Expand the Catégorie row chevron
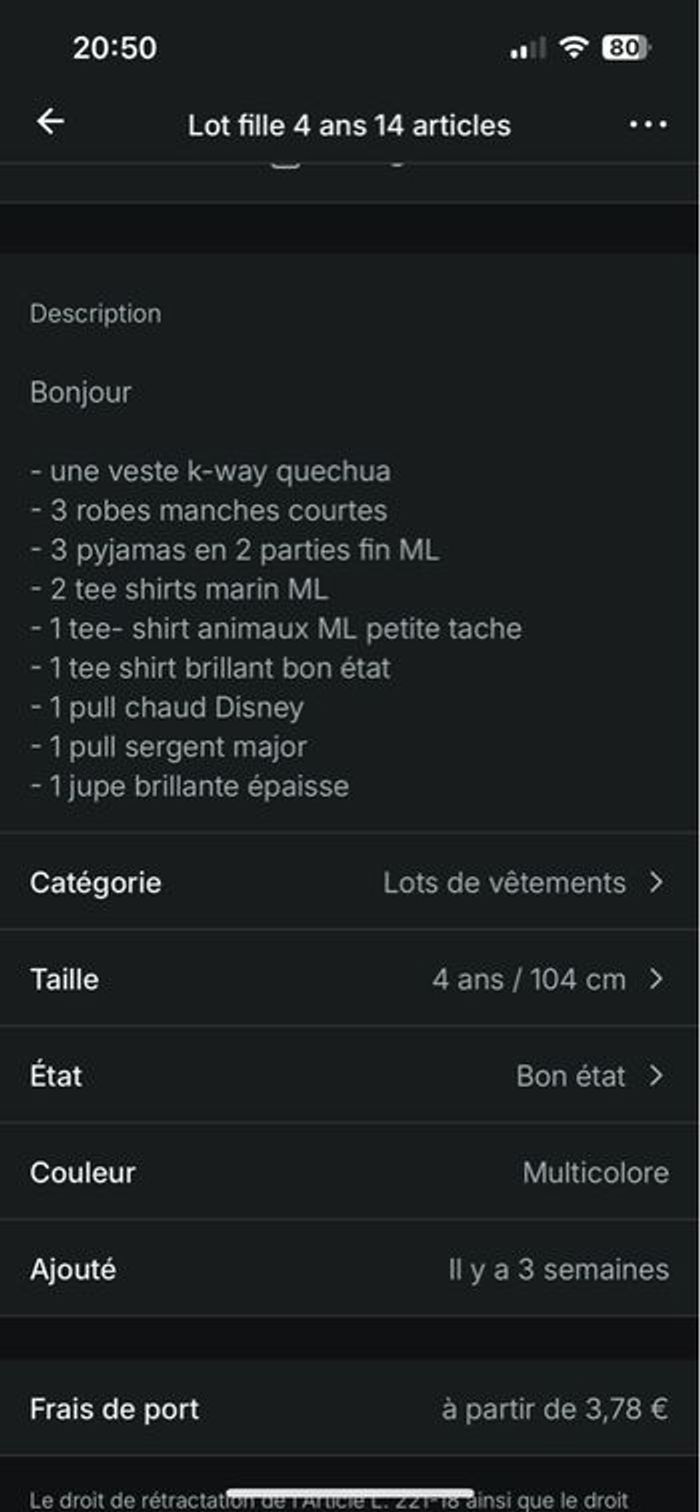 point(656,882)
